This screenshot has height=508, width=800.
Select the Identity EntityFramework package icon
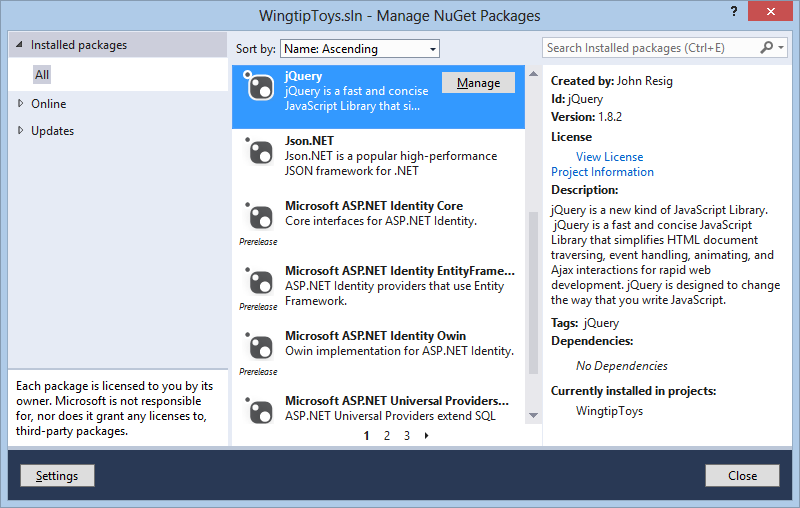(259, 281)
